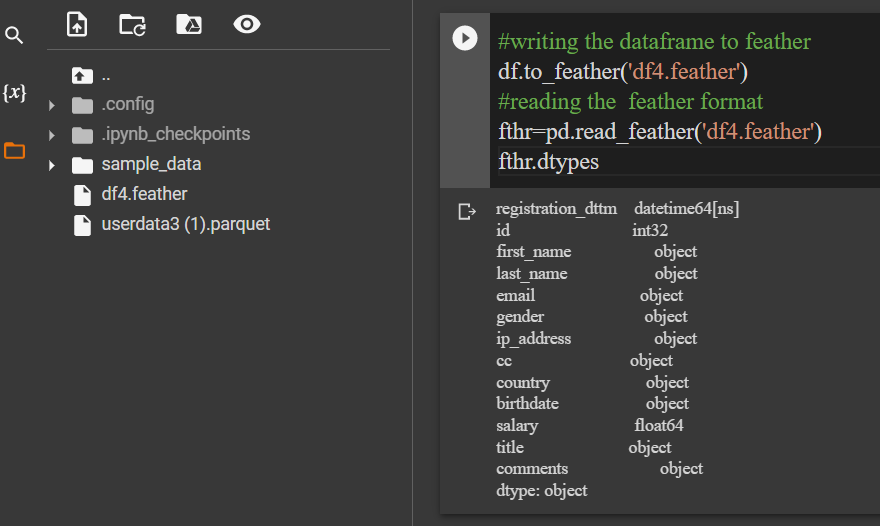This screenshot has height=526, width=880.
Task: Click email in output
Action: click(515, 295)
